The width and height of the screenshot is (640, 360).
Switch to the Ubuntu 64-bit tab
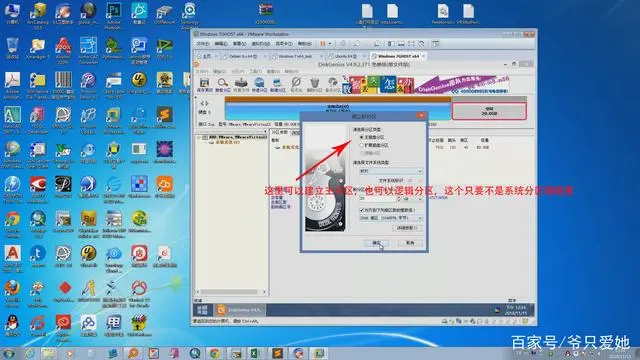point(346,56)
